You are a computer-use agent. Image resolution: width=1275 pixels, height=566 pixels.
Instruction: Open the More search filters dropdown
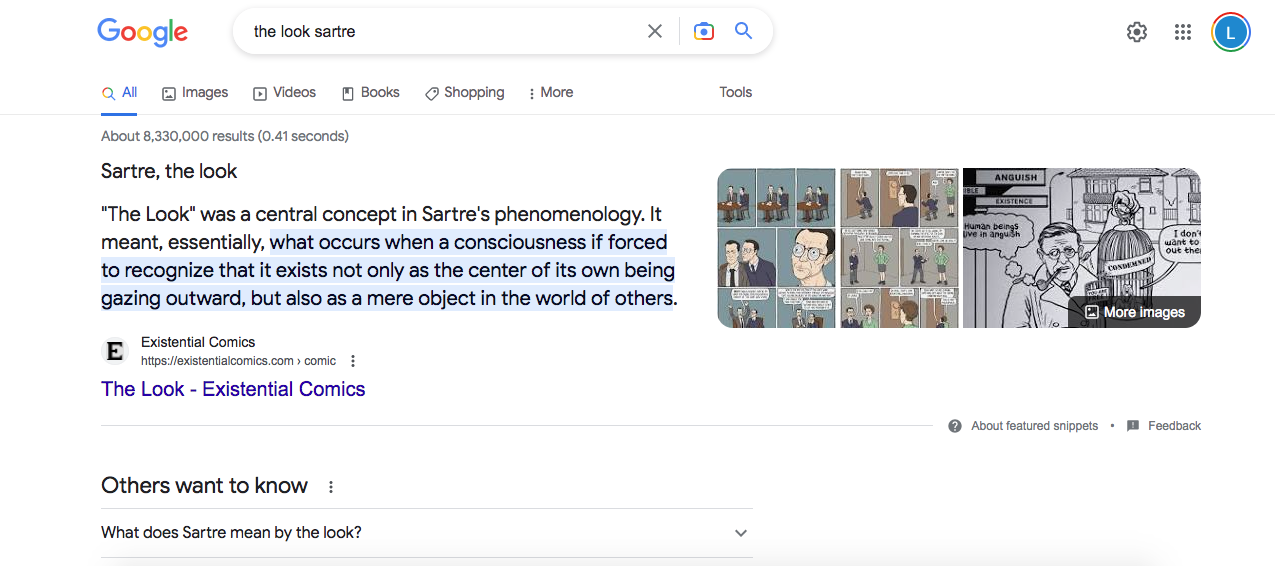tap(550, 92)
